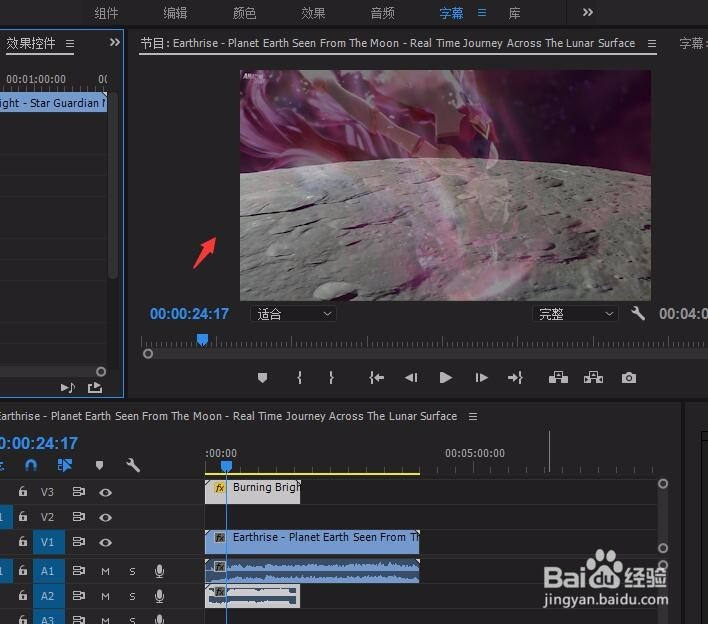This screenshot has width=708, height=624.
Task: Toggle sync lock on A1 track
Action: 79,570
